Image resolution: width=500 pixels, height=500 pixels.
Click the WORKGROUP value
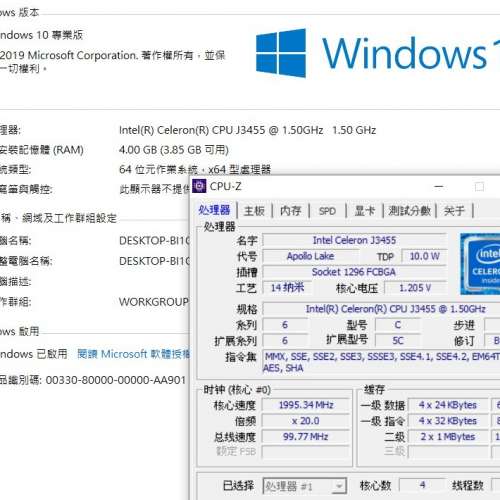click(x=154, y=302)
